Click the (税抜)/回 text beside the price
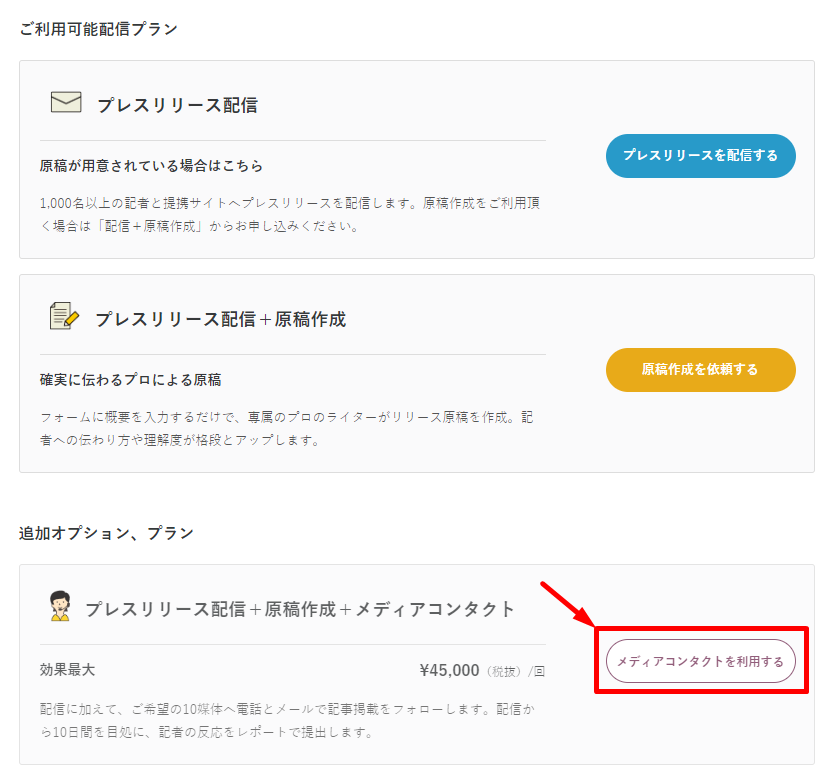 tap(515, 671)
